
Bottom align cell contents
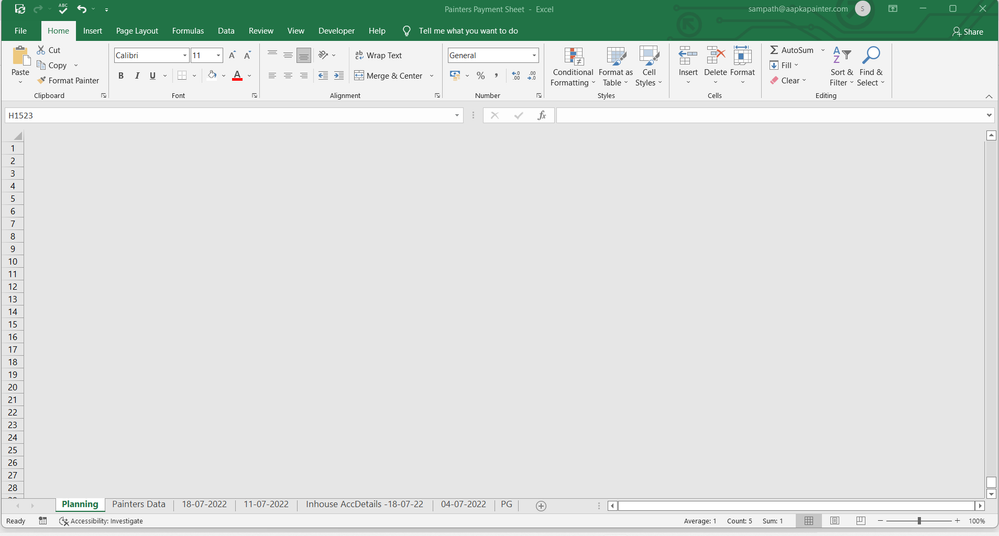(304, 55)
